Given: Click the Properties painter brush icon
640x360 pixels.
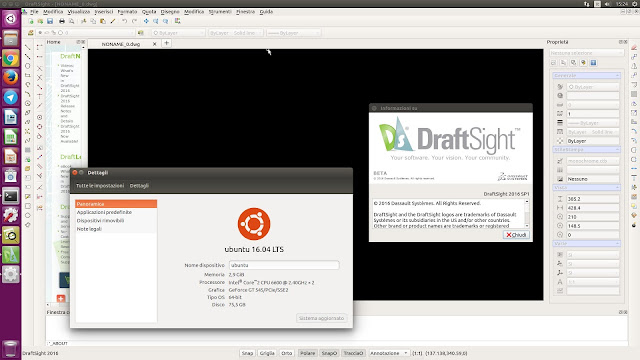Looking at the screenshot, I should pyautogui.click(x=113, y=21).
